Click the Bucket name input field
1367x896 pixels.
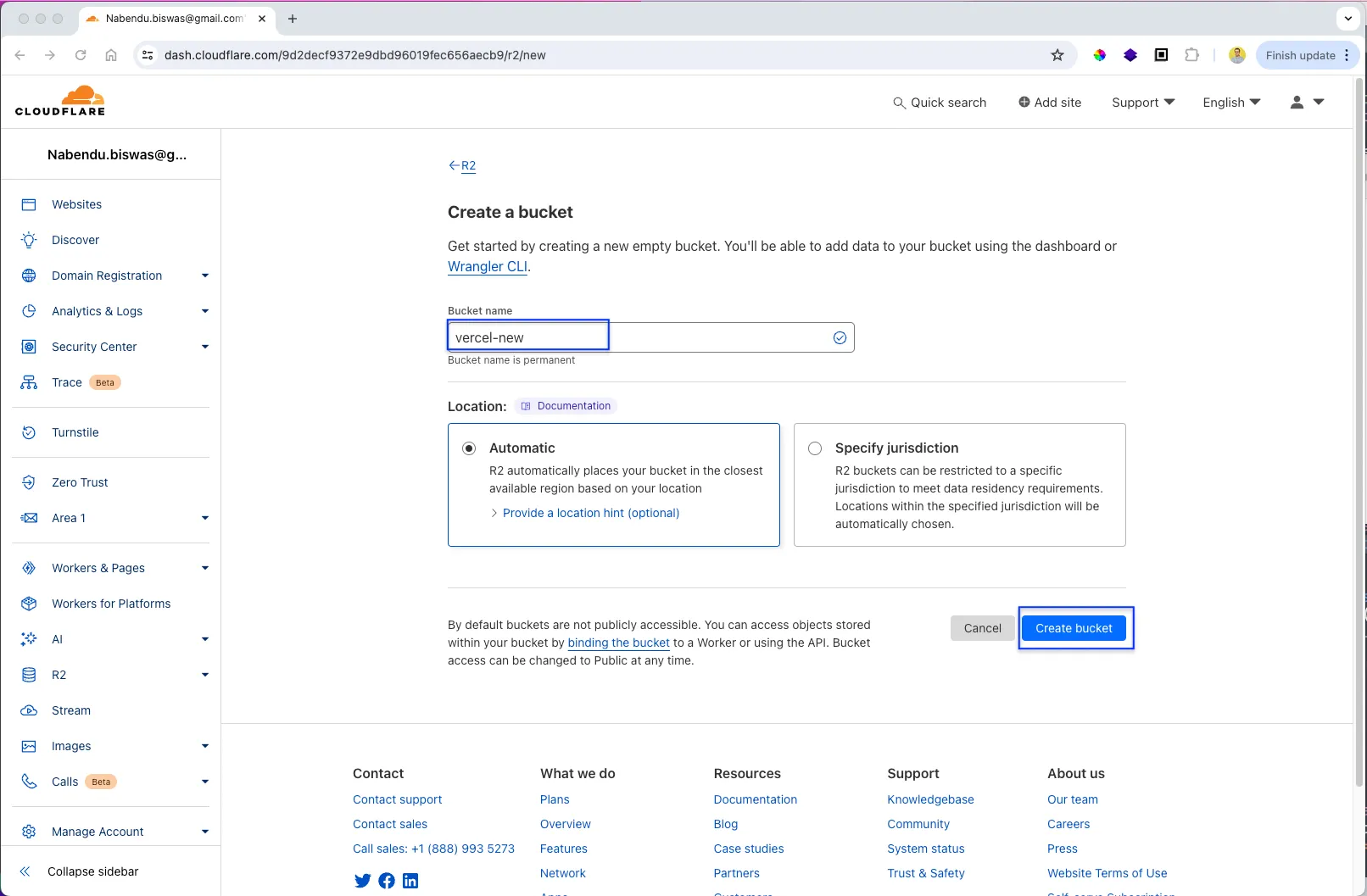(x=650, y=337)
